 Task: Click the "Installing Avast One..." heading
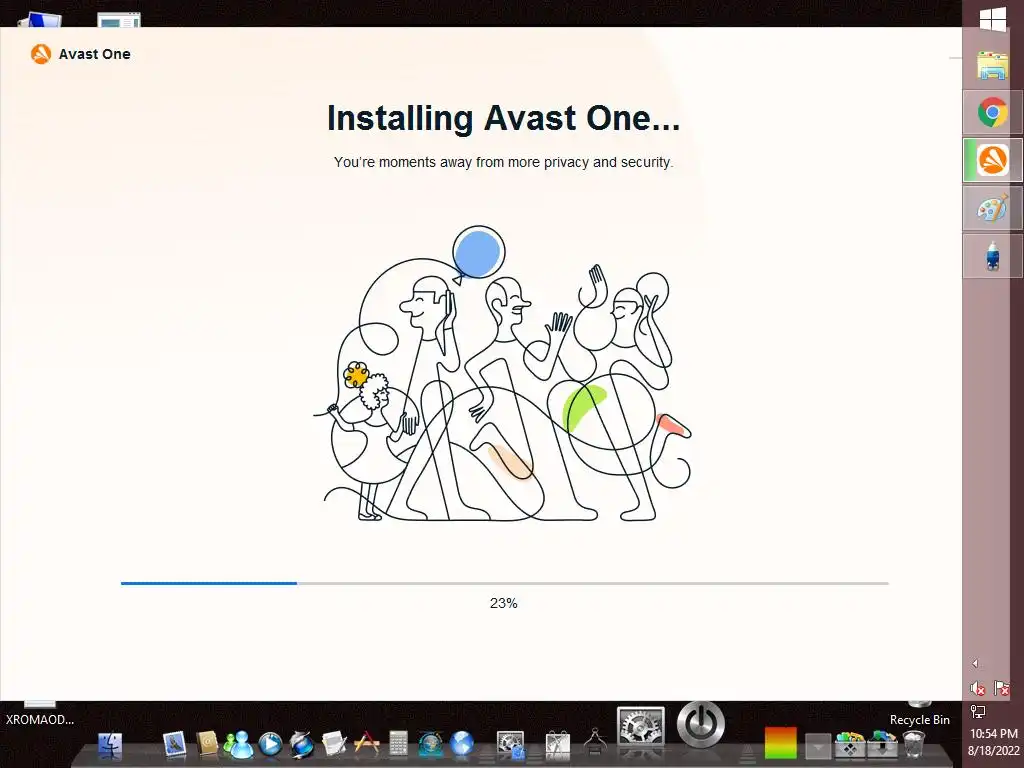[504, 118]
